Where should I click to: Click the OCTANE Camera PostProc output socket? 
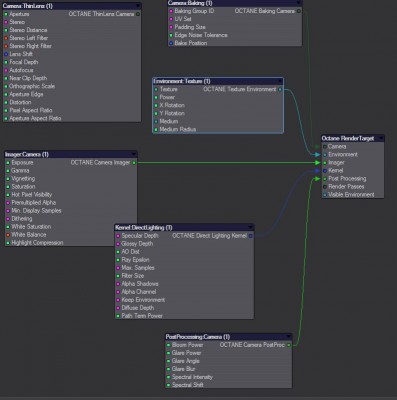tap(289, 345)
